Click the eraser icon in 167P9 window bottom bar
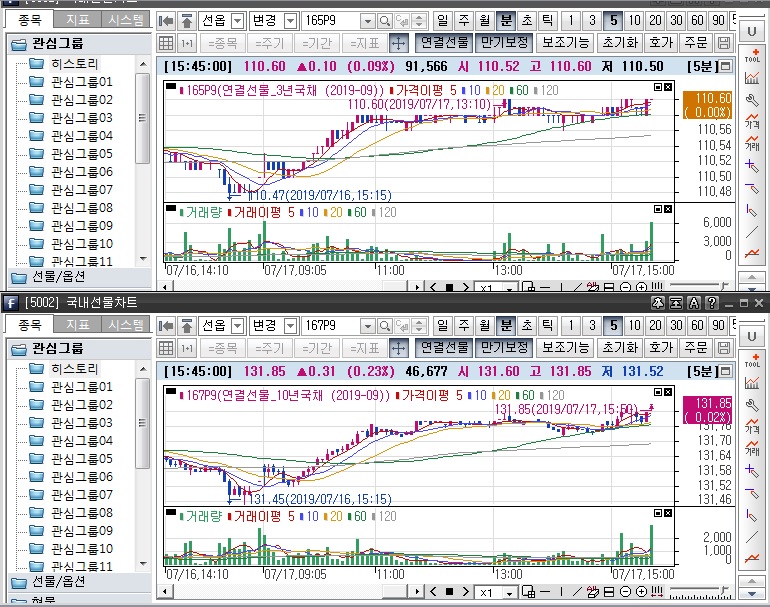The height and width of the screenshot is (607, 770). (x=593, y=592)
